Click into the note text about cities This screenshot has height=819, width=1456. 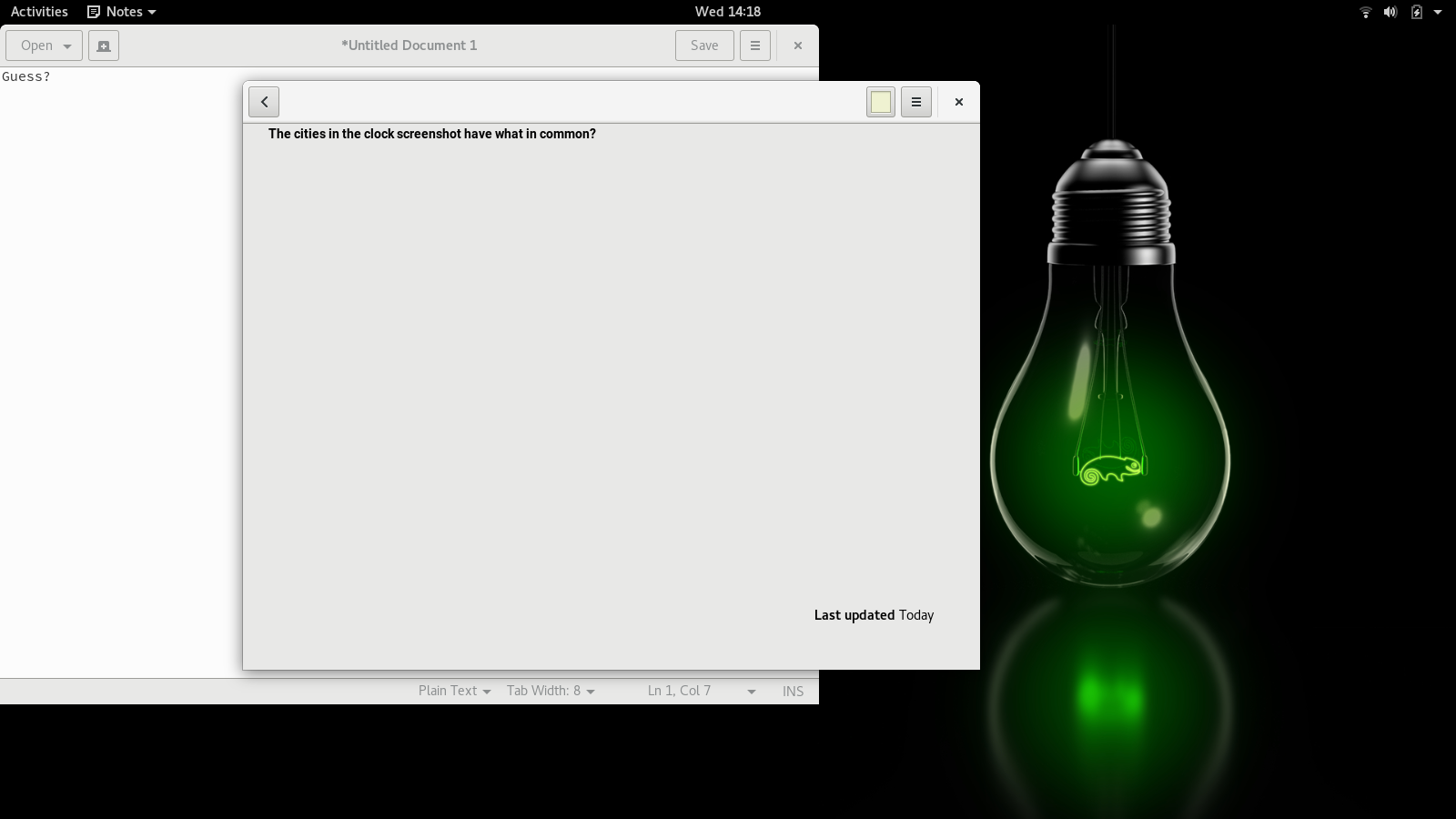(431, 134)
